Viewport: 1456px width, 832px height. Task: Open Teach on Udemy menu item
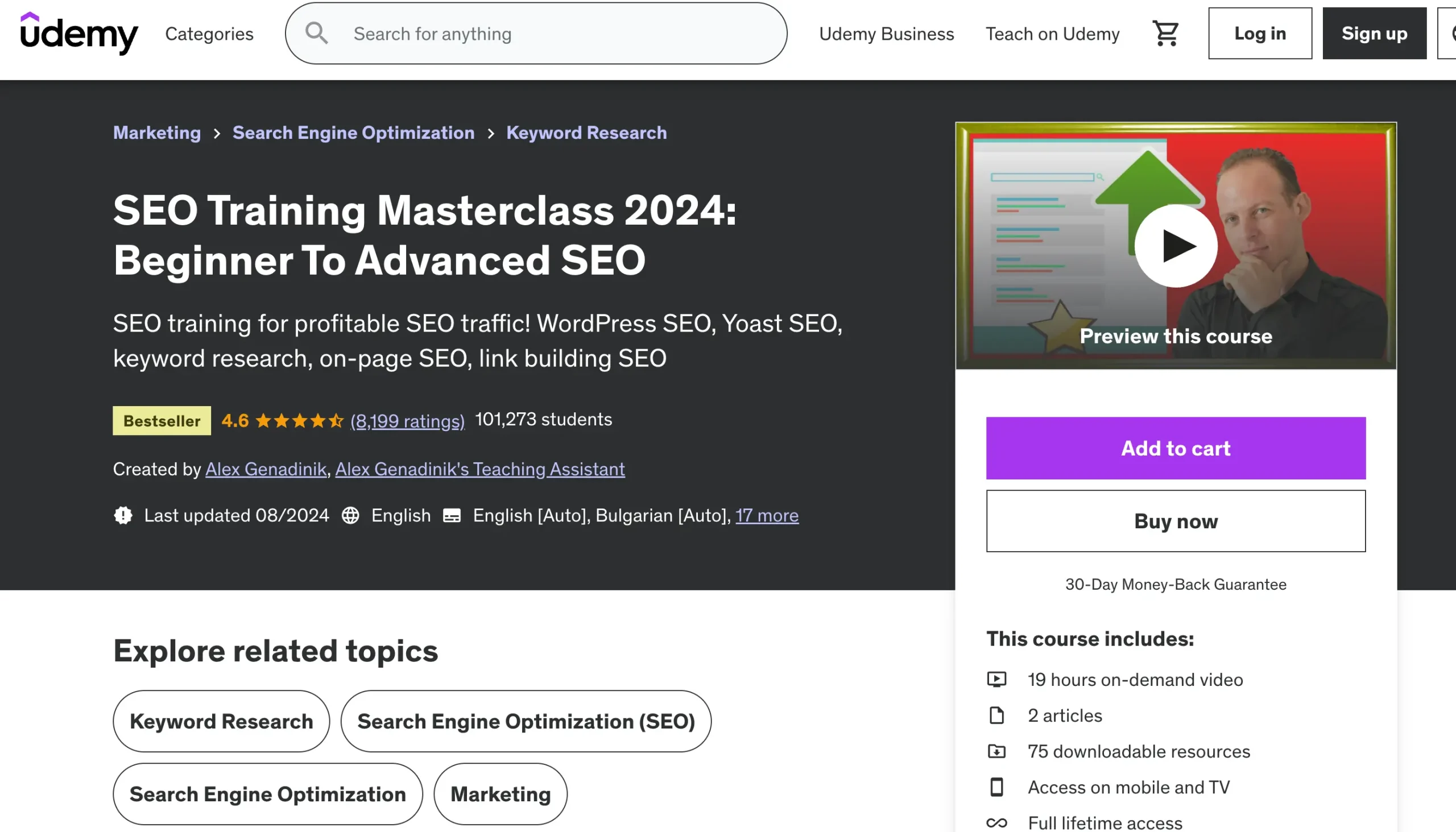click(1052, 34)
